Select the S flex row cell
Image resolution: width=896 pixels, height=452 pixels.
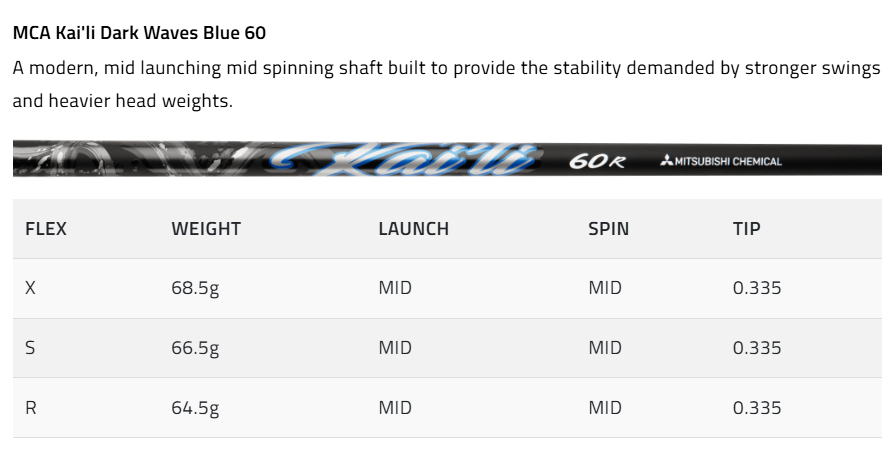point(30,348)
